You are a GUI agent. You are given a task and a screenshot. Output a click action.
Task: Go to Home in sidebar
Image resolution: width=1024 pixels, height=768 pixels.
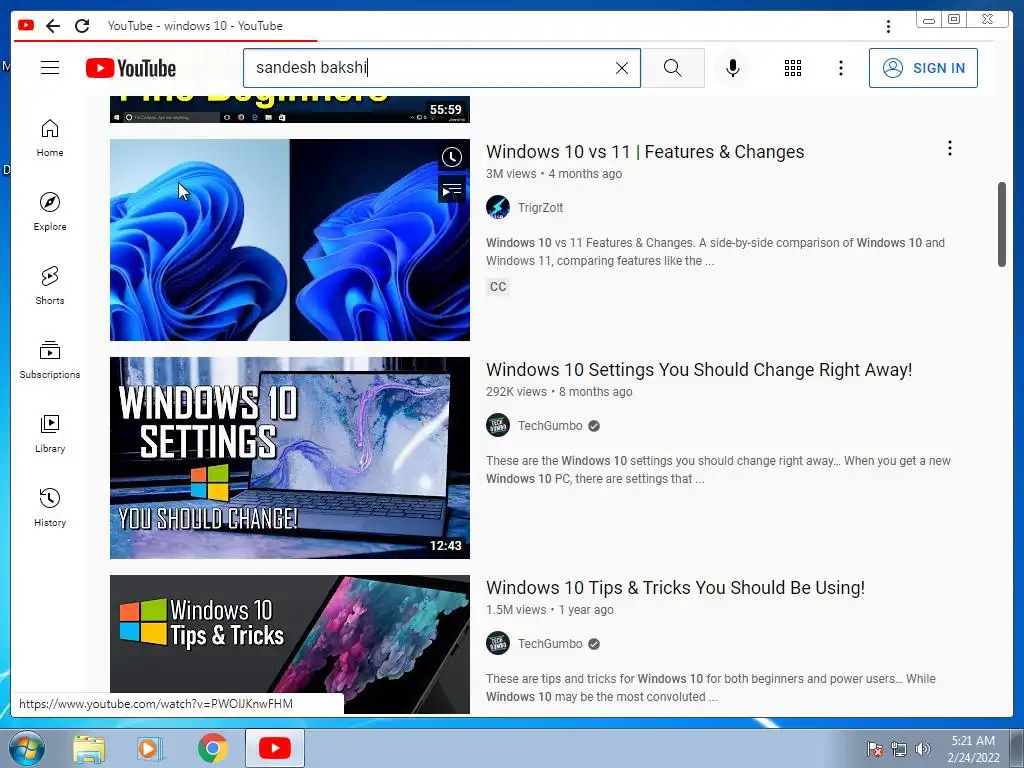(x=50, y=138)
